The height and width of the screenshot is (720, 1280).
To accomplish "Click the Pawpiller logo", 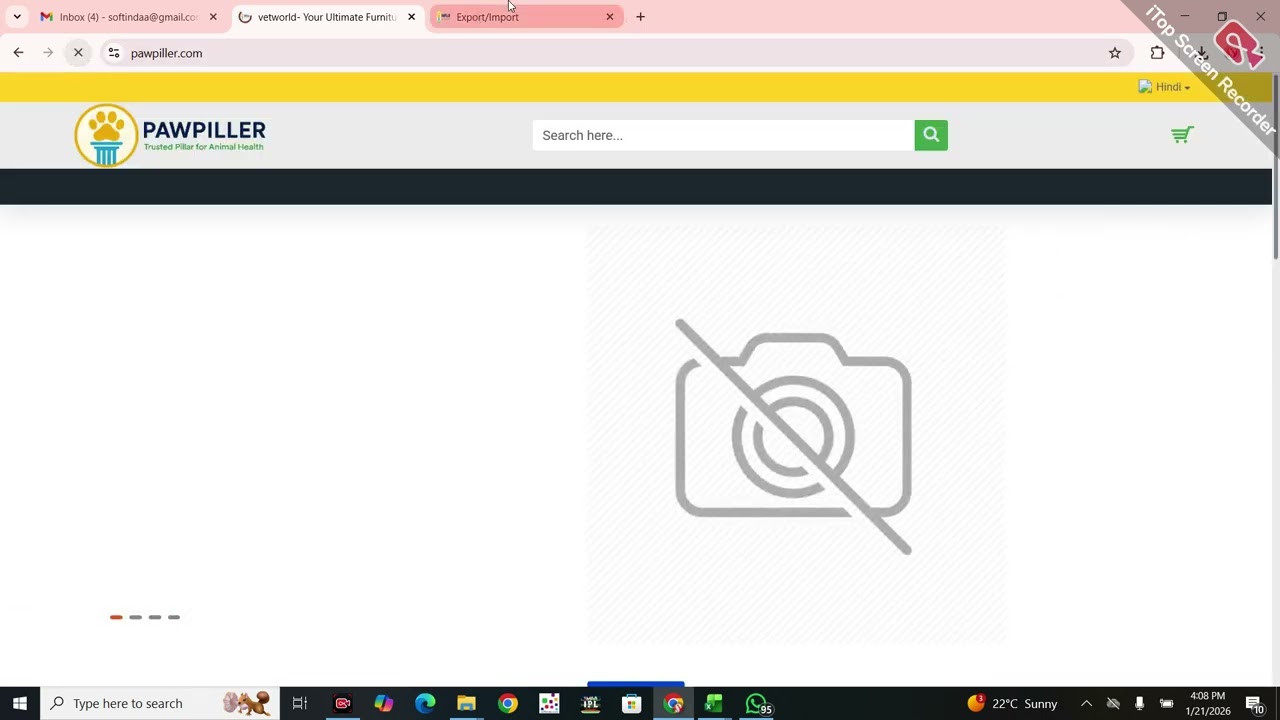I will click(170, 135).
